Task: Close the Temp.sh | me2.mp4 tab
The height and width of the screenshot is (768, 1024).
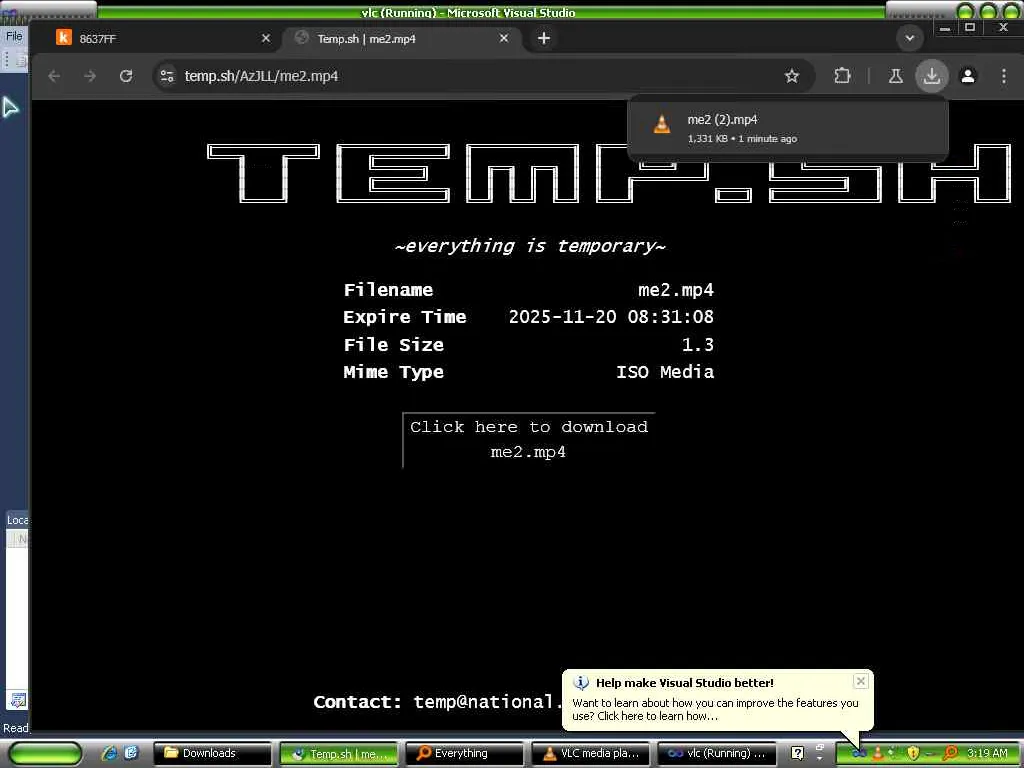Action: (504, 39)
